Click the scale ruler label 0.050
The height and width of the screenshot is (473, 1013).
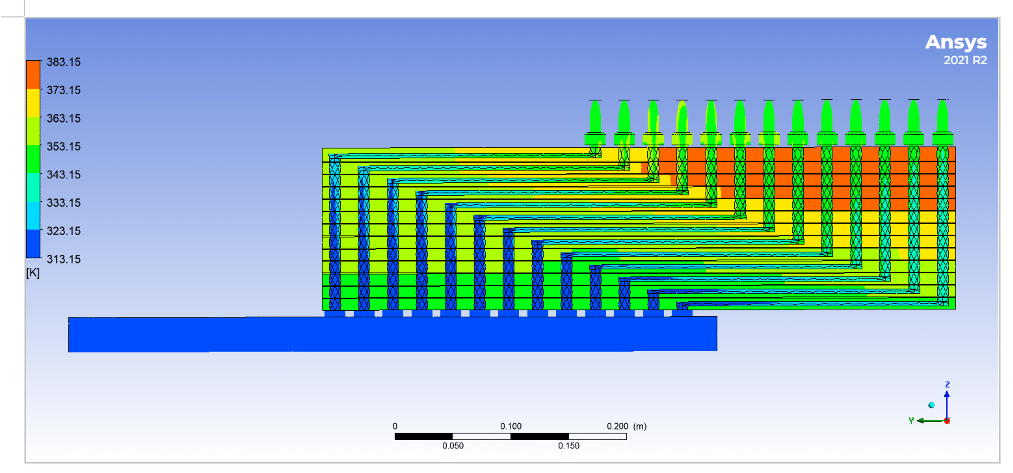pyautogui.click(x=453, y=447)
